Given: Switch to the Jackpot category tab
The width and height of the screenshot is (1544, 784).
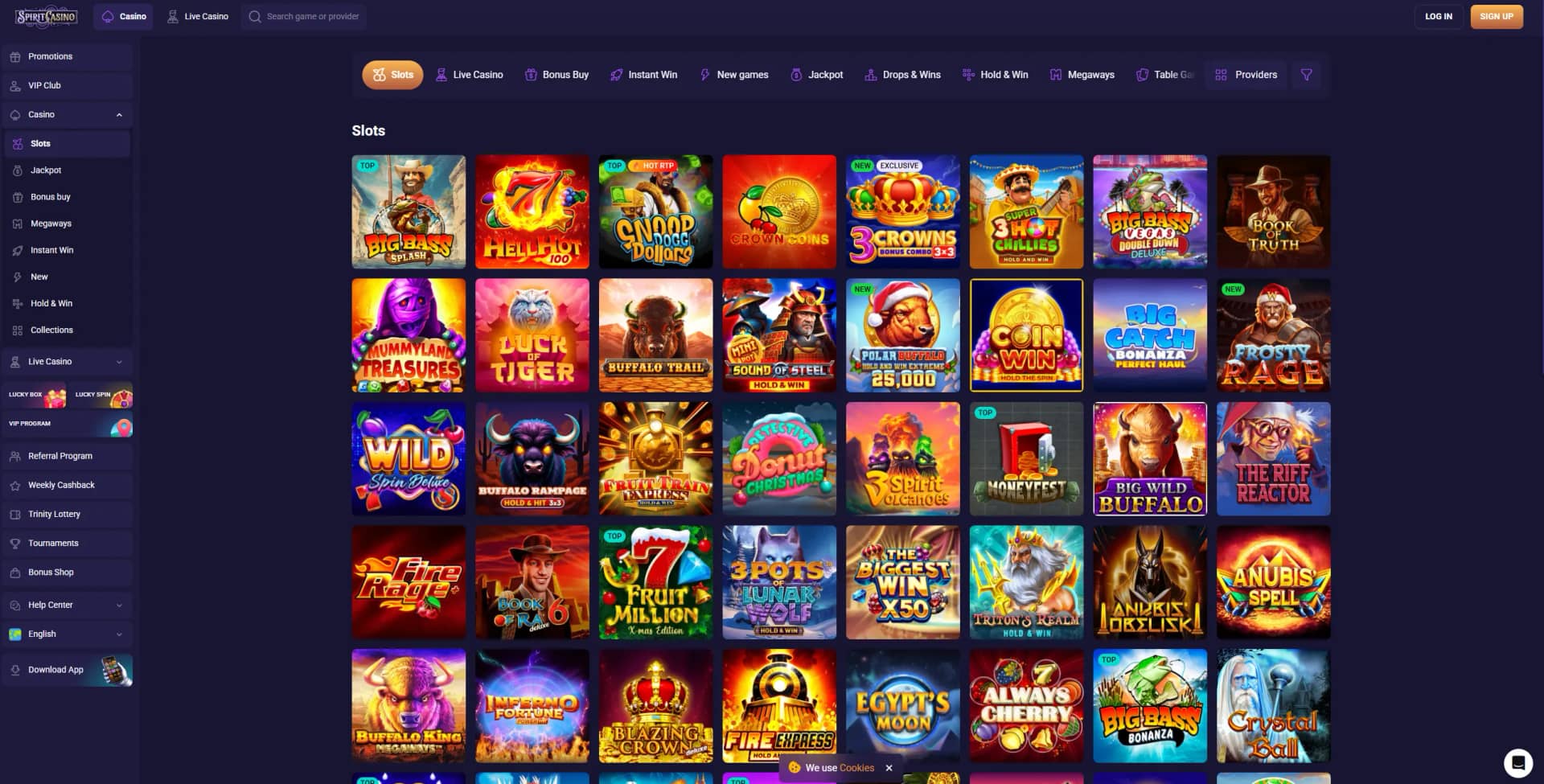Looking at the screenshot, I should (816, 75).
